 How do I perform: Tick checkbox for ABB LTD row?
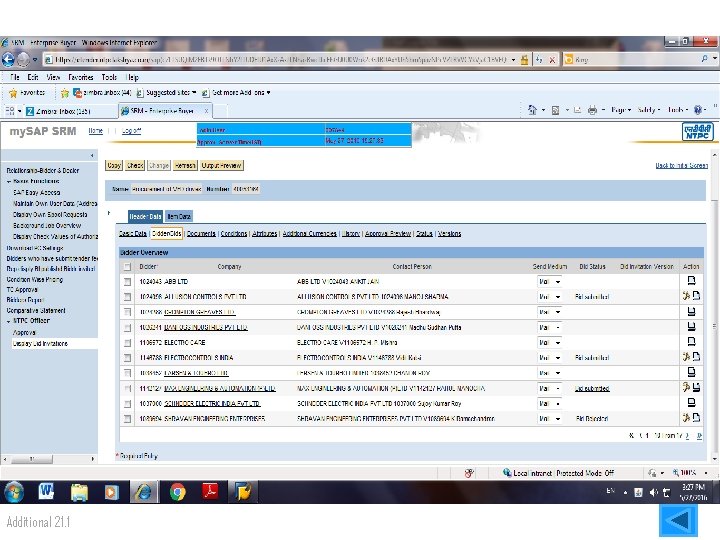(127, 281)
